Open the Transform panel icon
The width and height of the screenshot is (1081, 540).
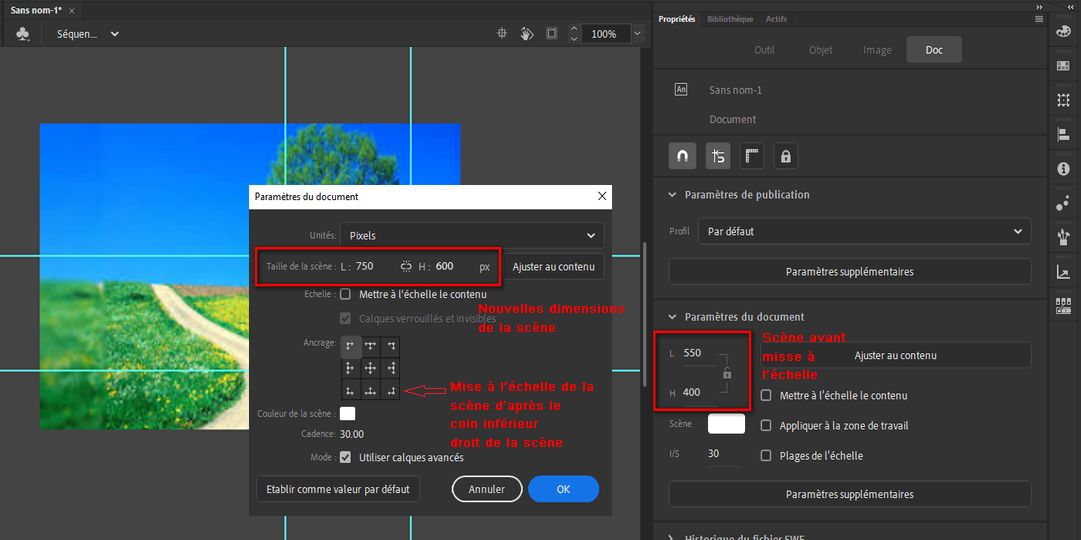pyautogui.click(x=1063, y=100)
